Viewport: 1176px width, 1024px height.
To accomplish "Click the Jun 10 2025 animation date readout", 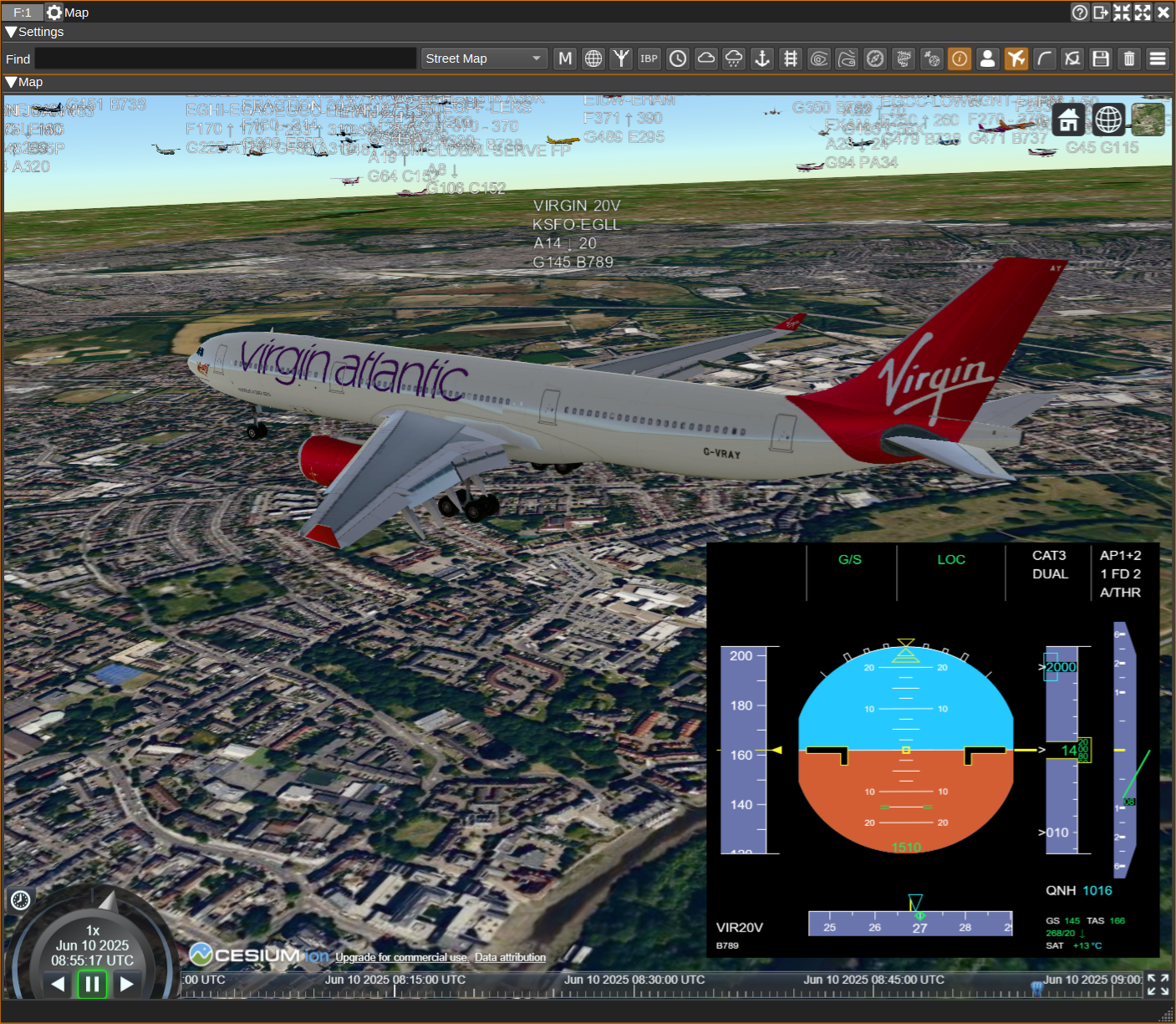I will point(93,946).
